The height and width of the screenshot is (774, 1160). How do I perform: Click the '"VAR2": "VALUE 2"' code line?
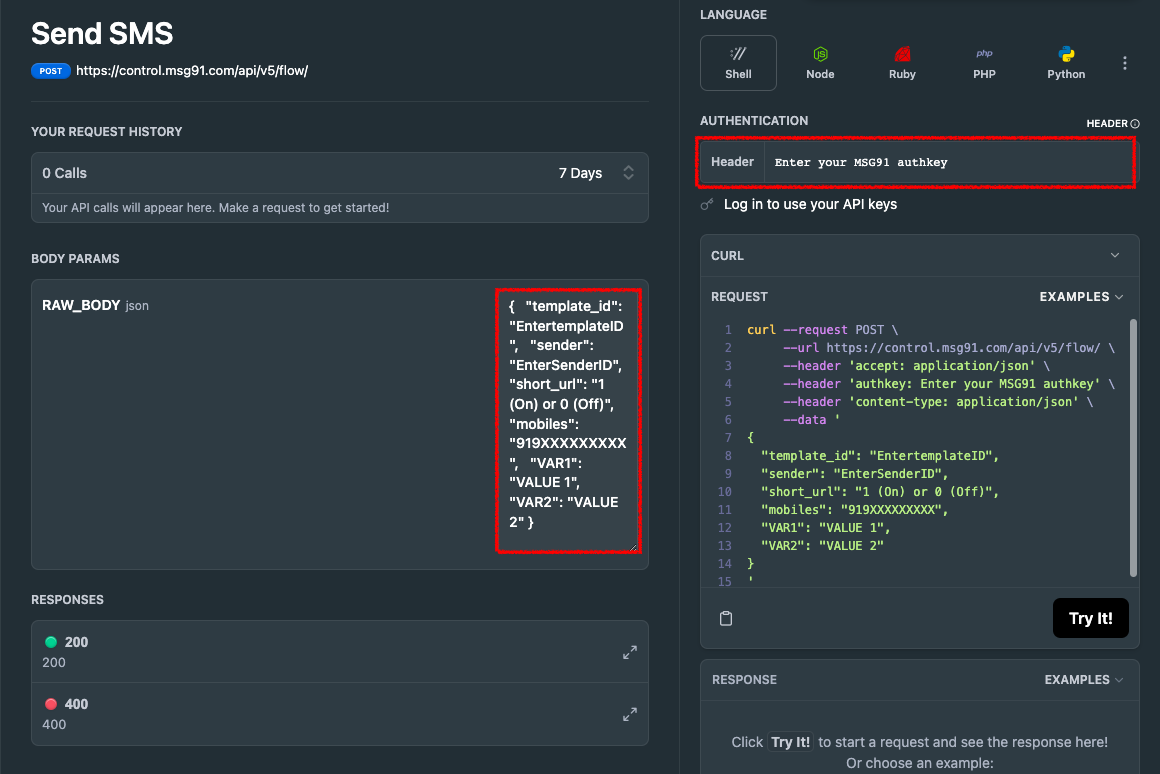pyautogui.click(x=822, y=546)
